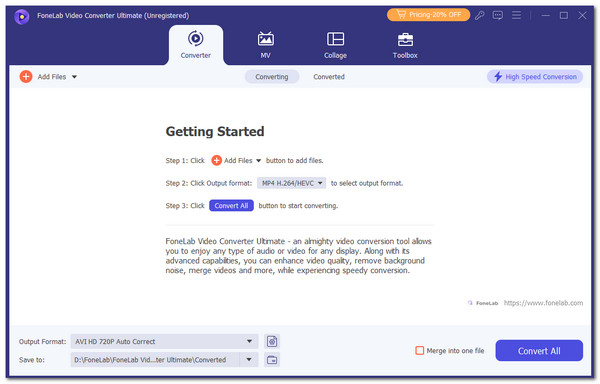Click the Convert All button in Step 3
600x384 pixels.
tap(231, 206)
